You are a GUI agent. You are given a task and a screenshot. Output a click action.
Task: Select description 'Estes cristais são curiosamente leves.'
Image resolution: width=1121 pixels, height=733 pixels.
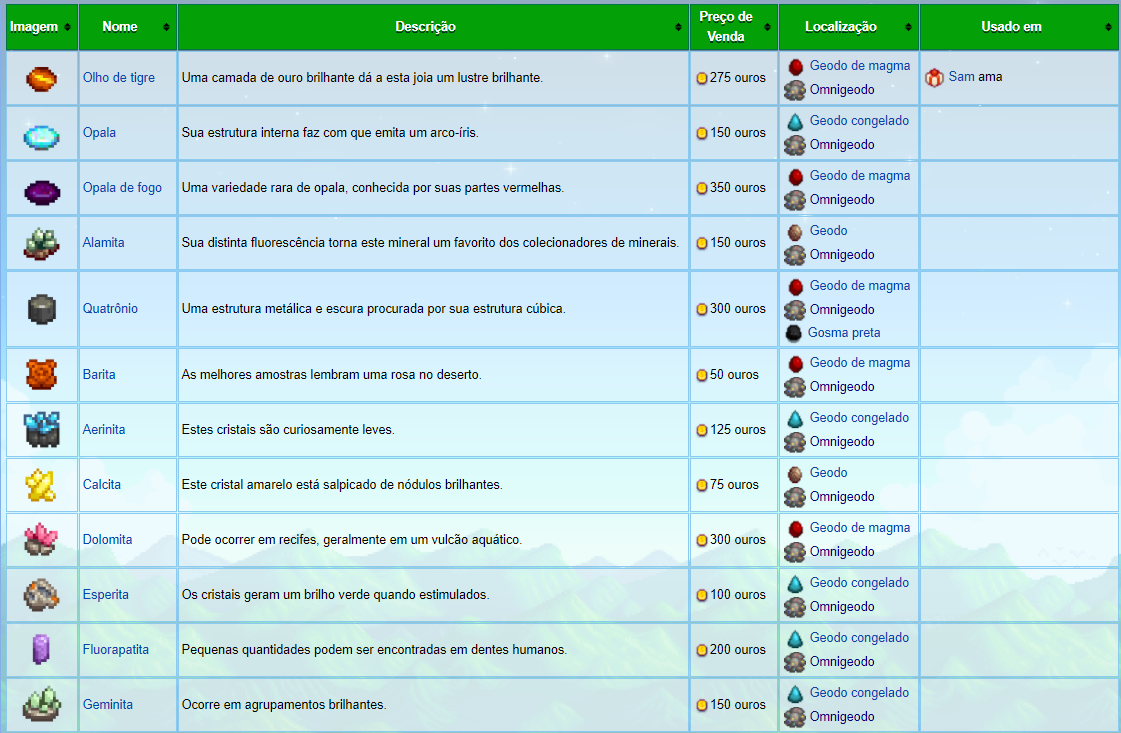point(288,429)
